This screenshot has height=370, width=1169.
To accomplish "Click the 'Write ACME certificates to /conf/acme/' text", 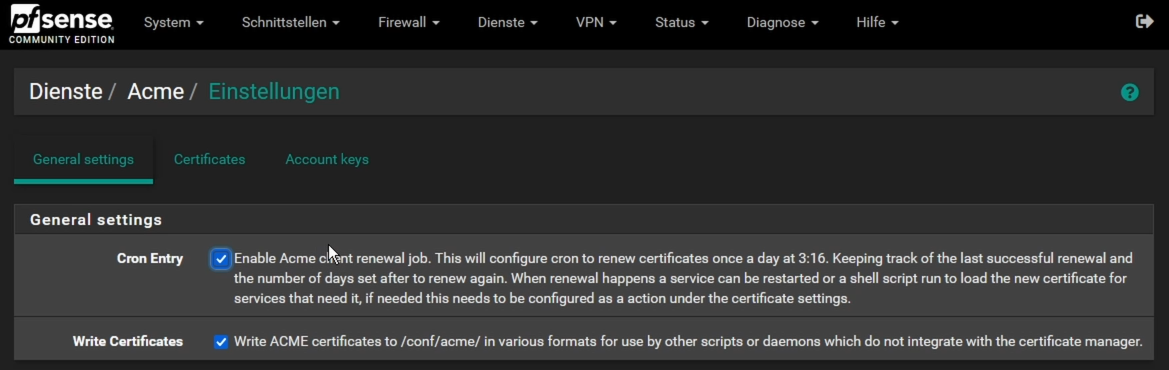I will click(x=688, y=342).
